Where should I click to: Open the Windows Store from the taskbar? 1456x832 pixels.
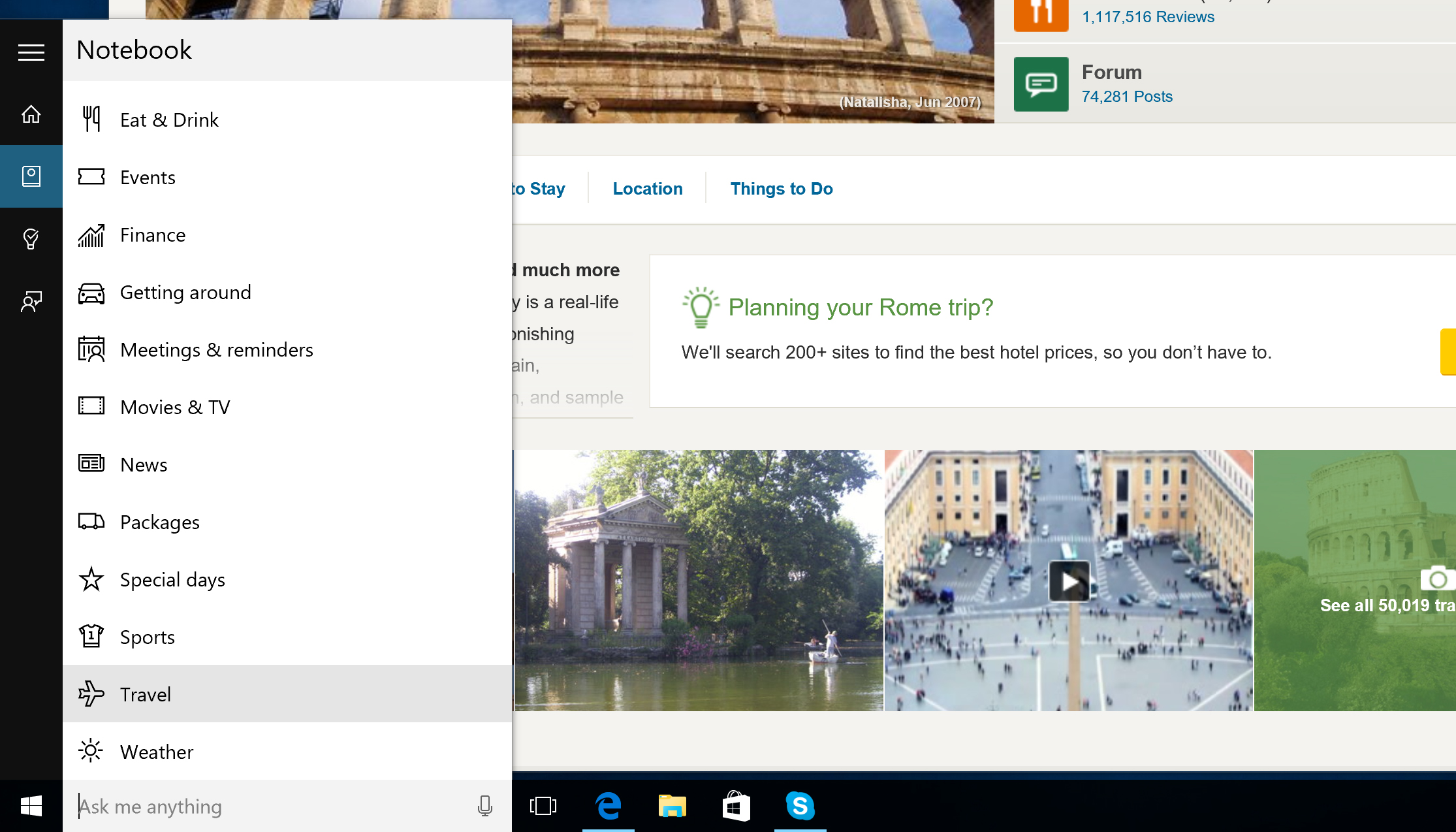pos(736,806)
